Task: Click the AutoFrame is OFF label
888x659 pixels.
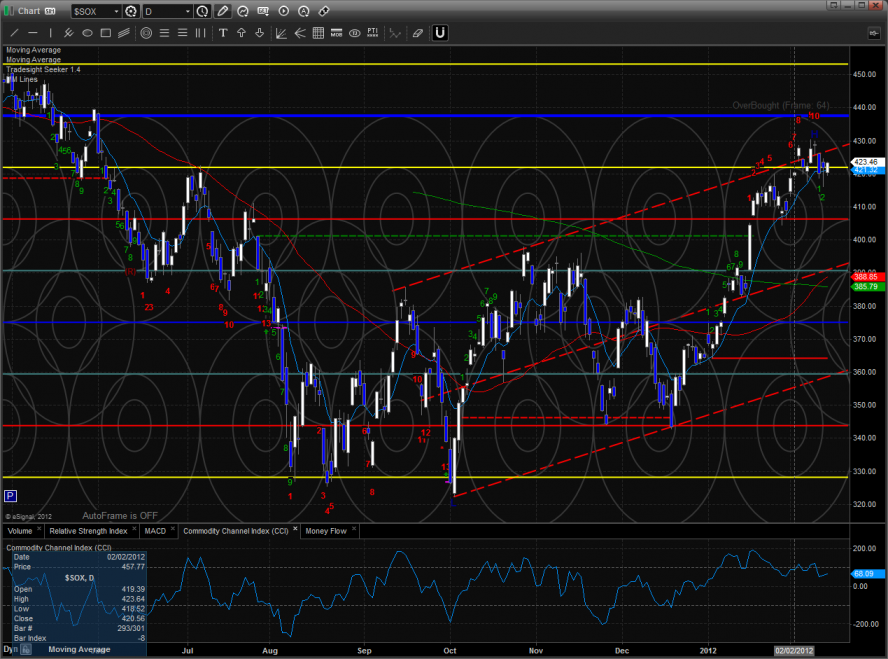Action: pos(120,516)
